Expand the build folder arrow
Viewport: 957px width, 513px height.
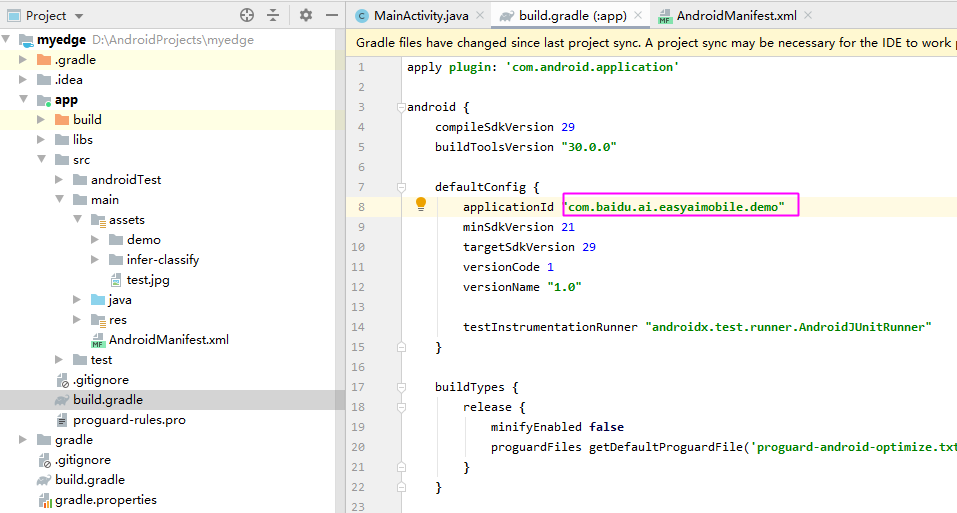tap(41, 120)
